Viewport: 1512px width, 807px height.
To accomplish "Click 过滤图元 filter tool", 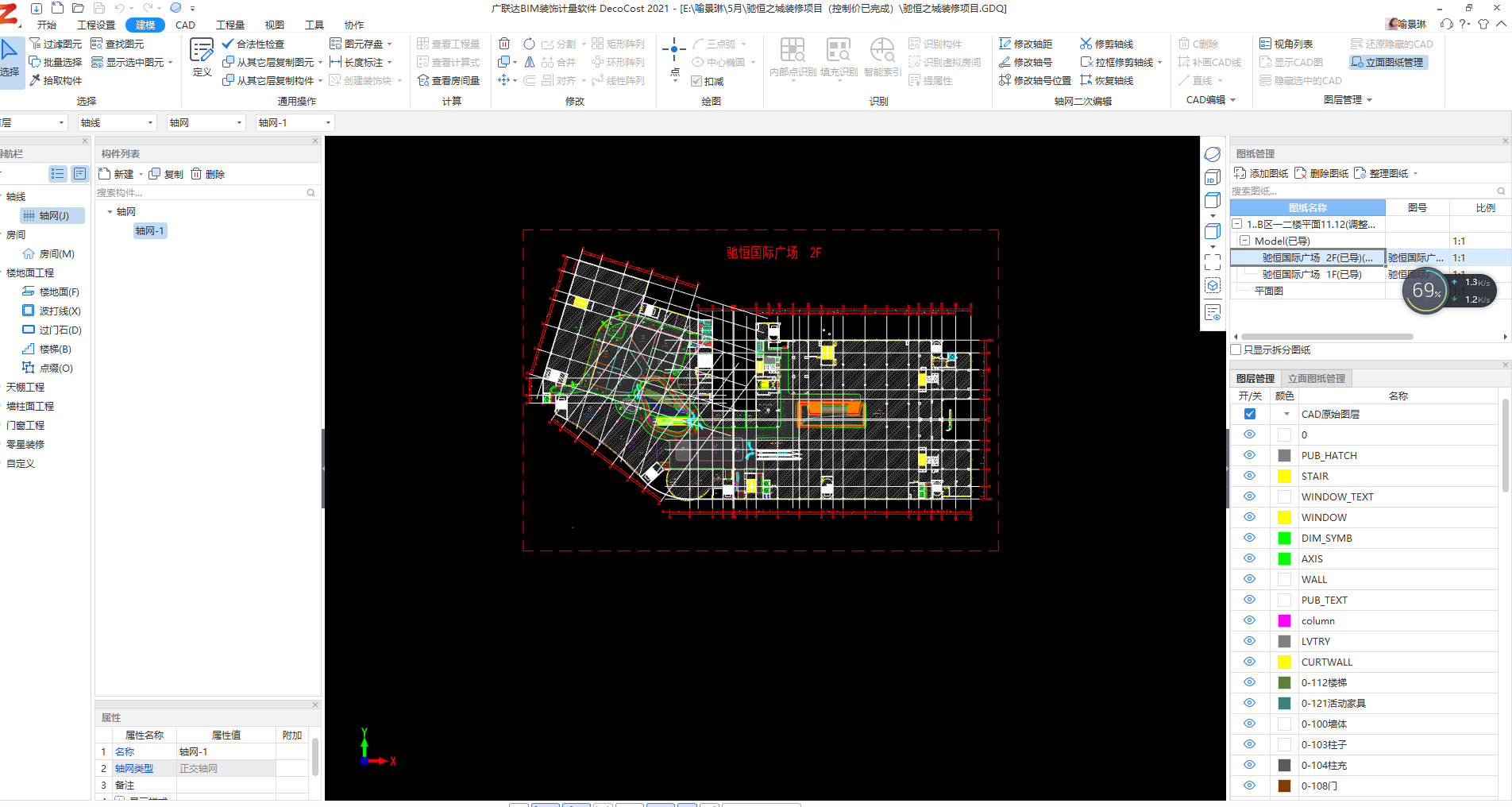I will point(56,44).
